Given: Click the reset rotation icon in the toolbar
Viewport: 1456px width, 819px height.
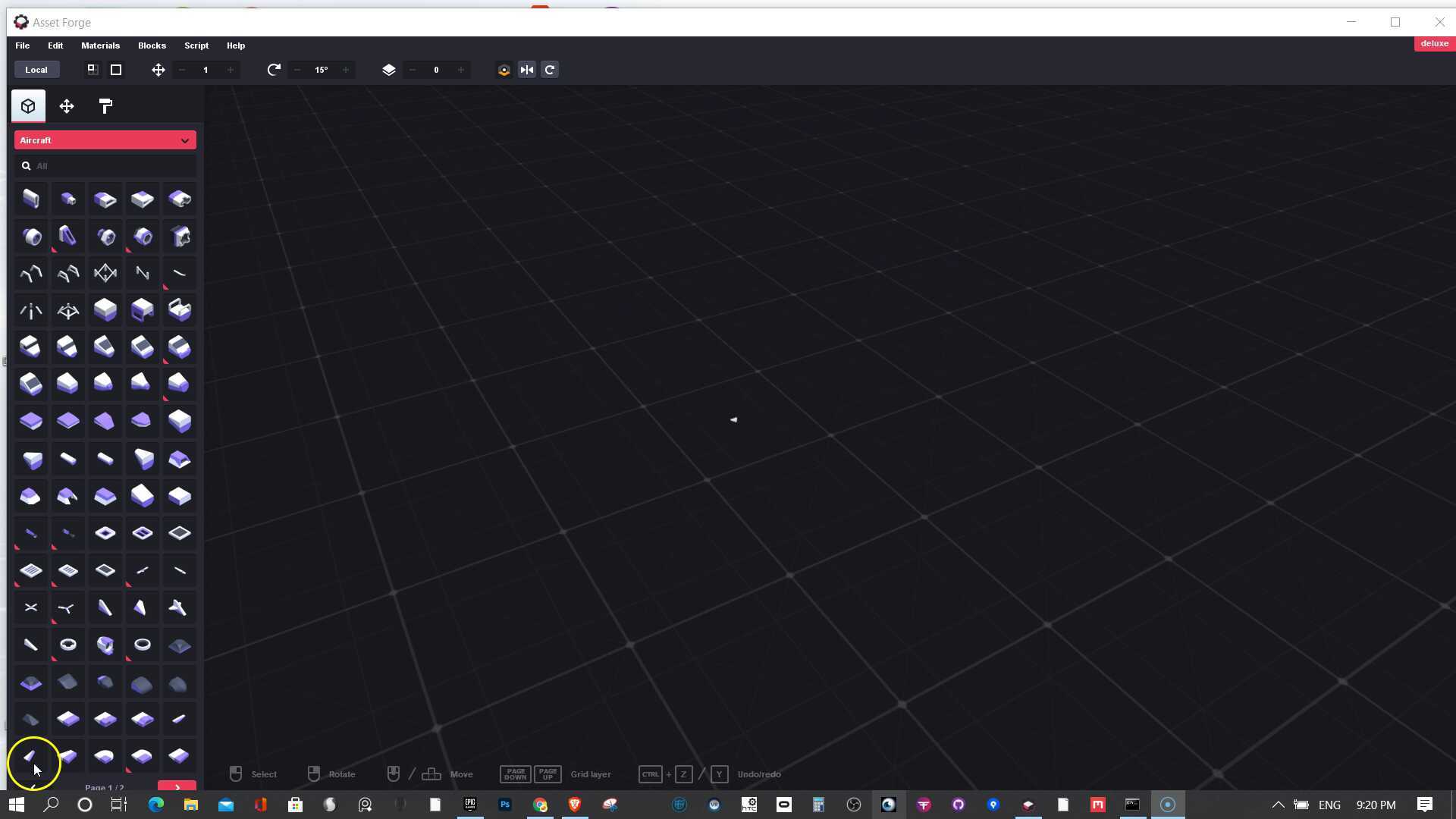Looking at the screenshot, I should (550, 69).
